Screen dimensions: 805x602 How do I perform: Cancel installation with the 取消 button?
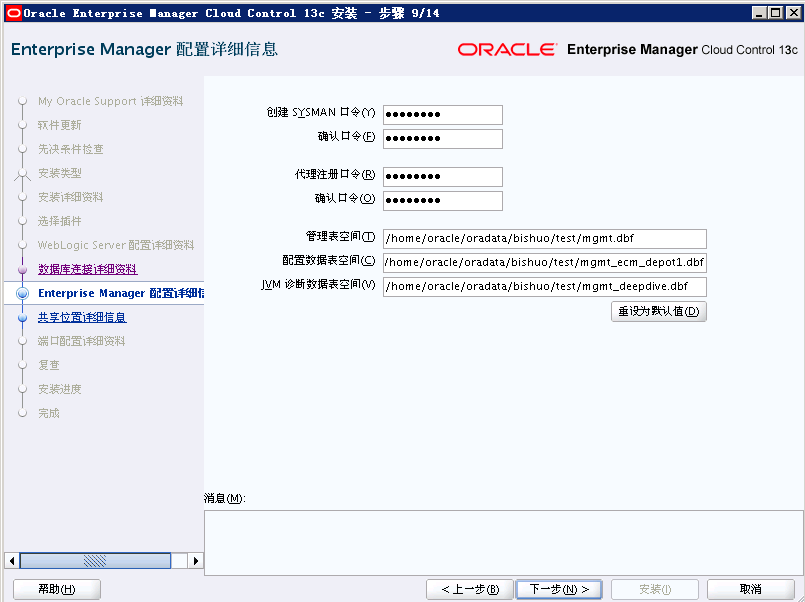click(751, 589)
